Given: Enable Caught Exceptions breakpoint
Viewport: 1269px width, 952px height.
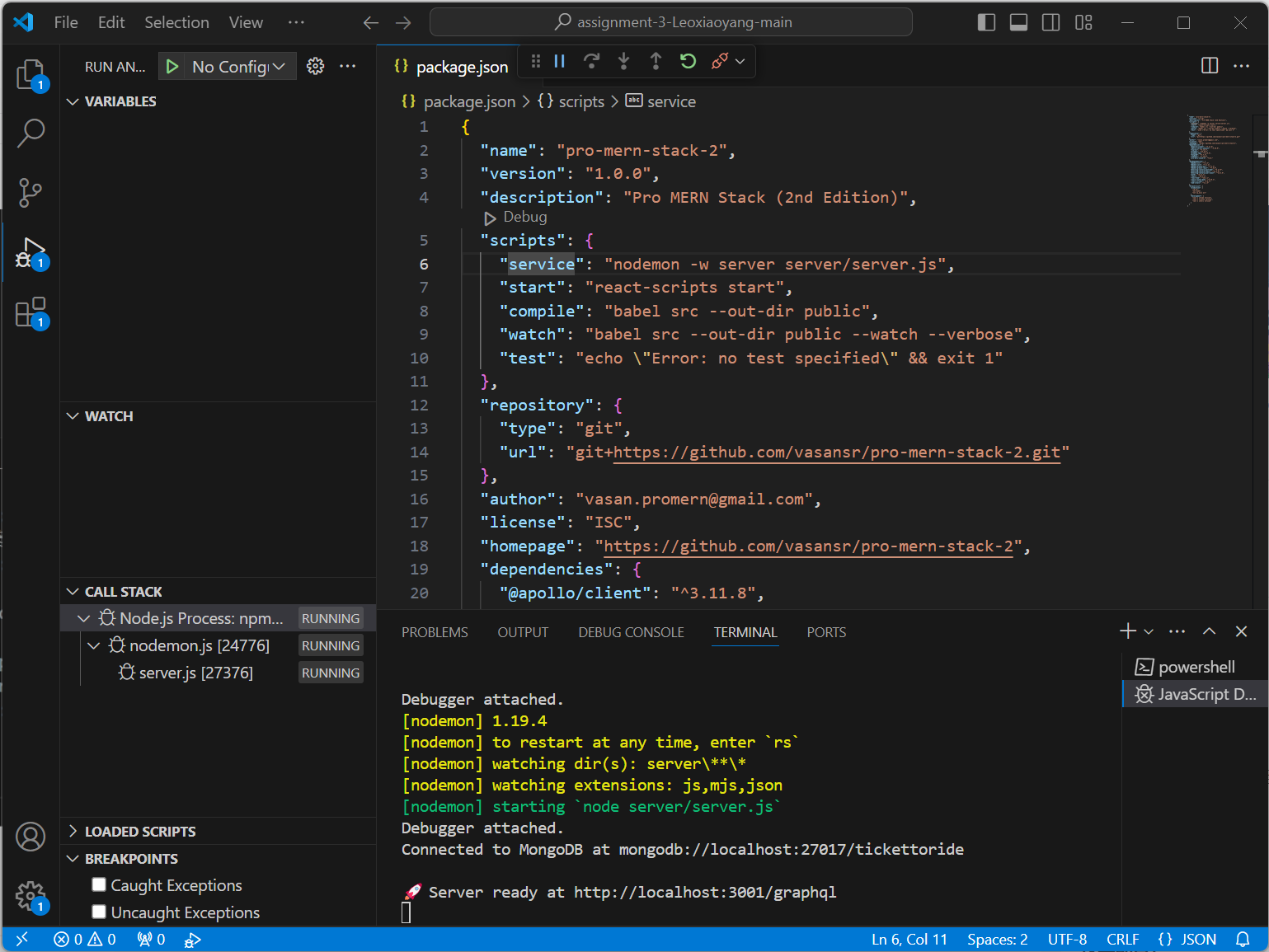Looking at the screenshot, I should [x=99, y=884].
